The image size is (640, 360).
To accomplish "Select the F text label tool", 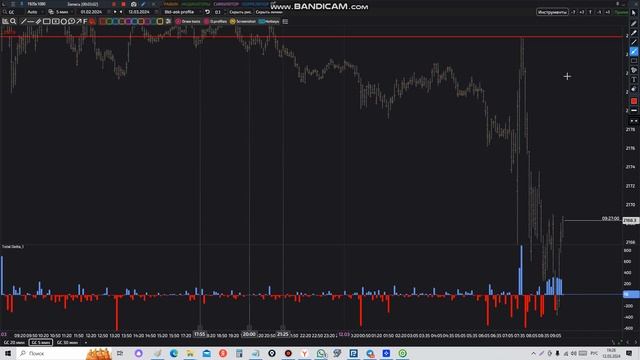I will point(85,21).
